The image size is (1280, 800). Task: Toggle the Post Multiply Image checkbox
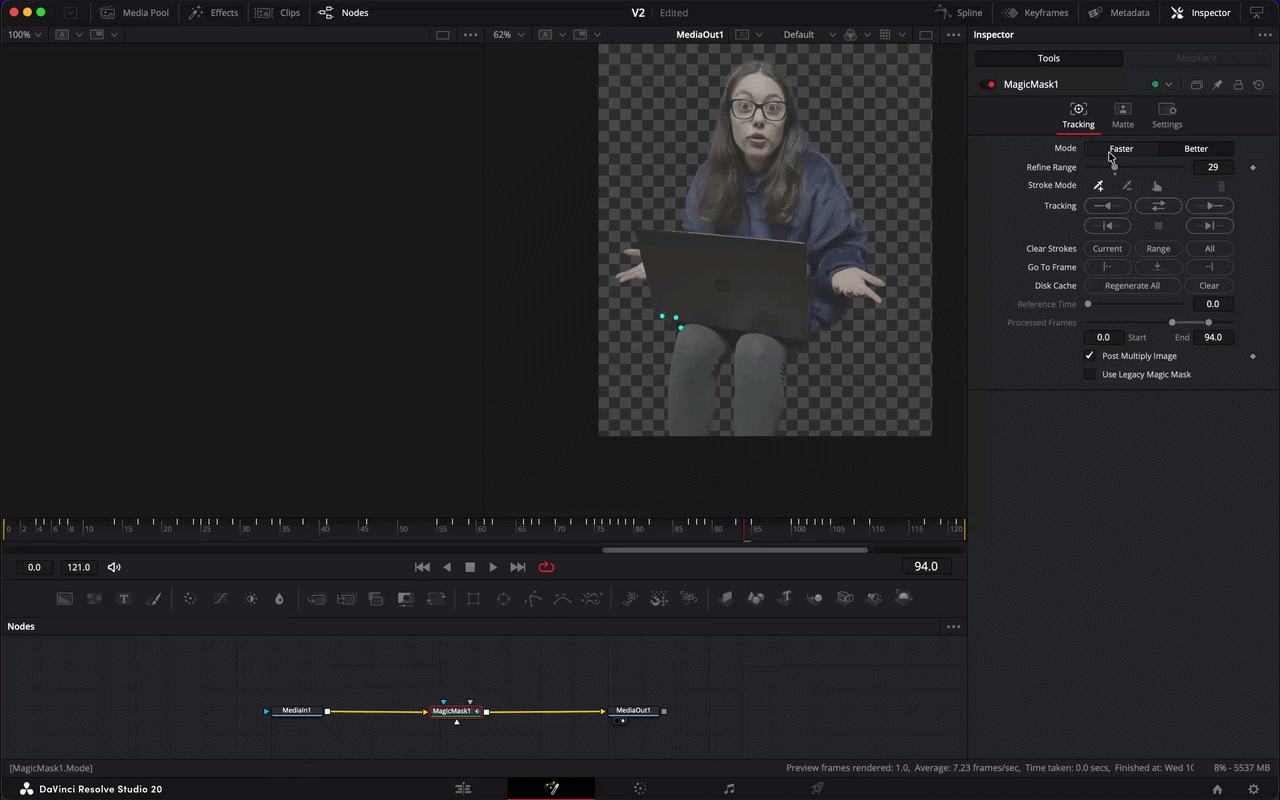click(1090, 356)
